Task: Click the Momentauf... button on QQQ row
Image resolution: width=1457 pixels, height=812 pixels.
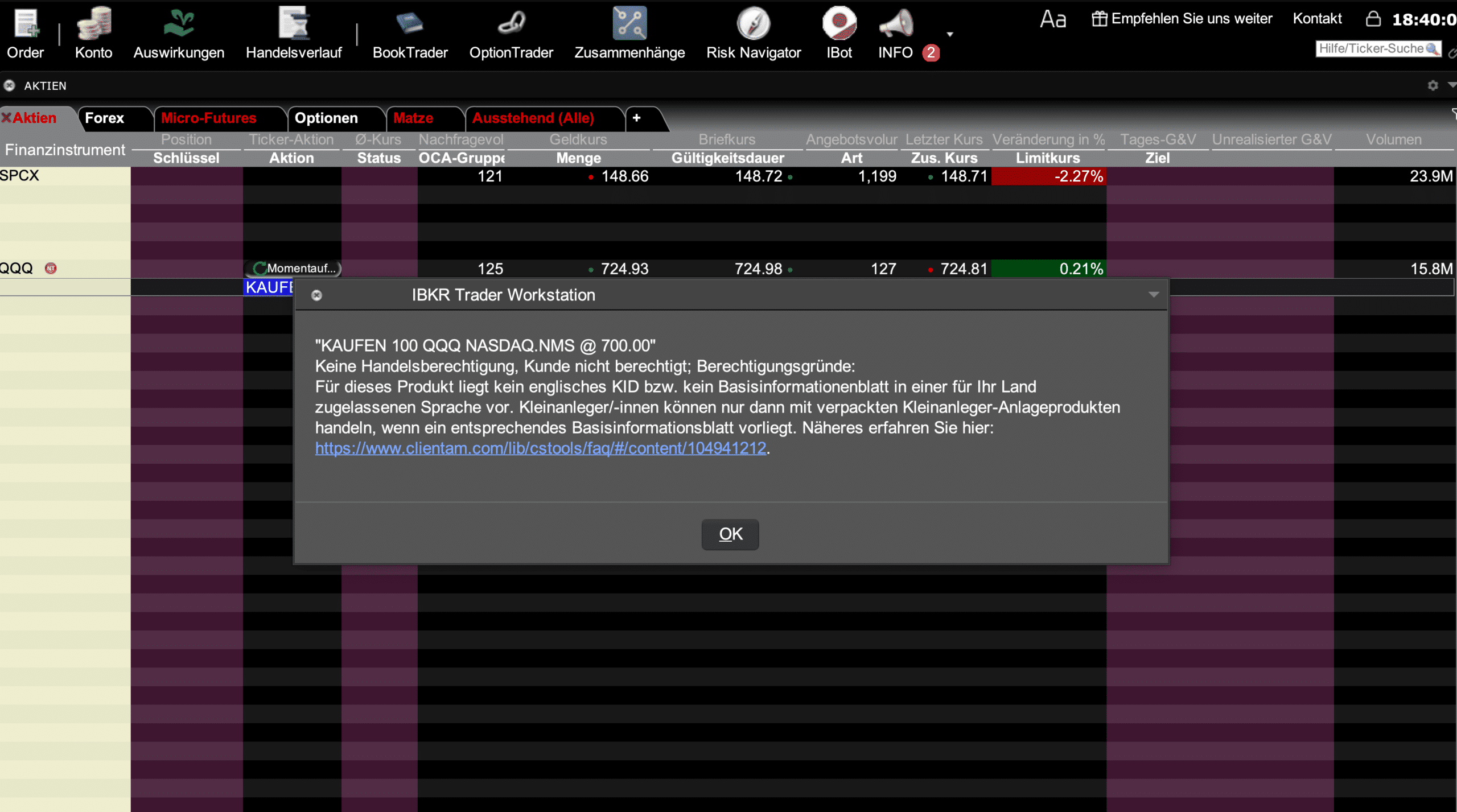Action: pos(293,269)
